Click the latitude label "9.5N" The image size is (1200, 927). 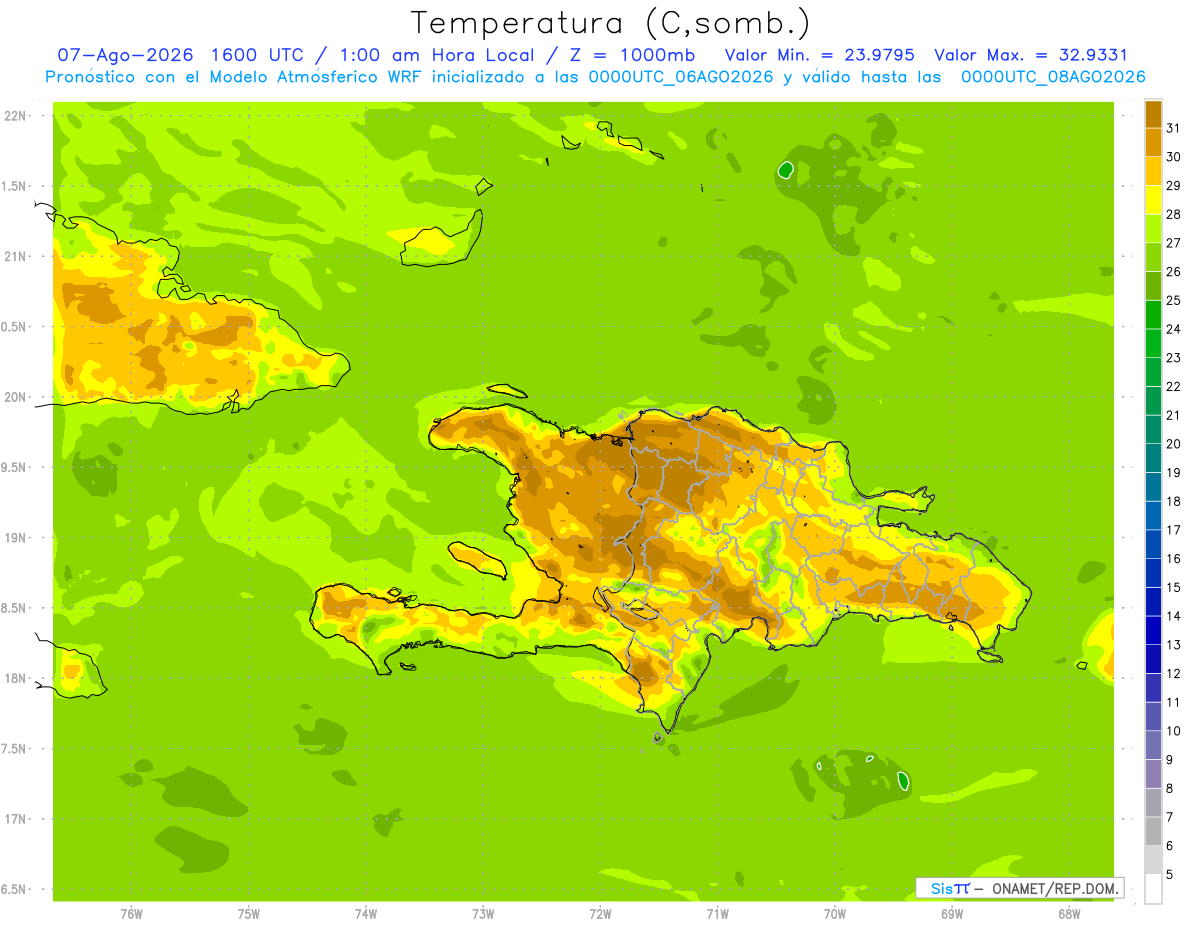click(14, 467)
